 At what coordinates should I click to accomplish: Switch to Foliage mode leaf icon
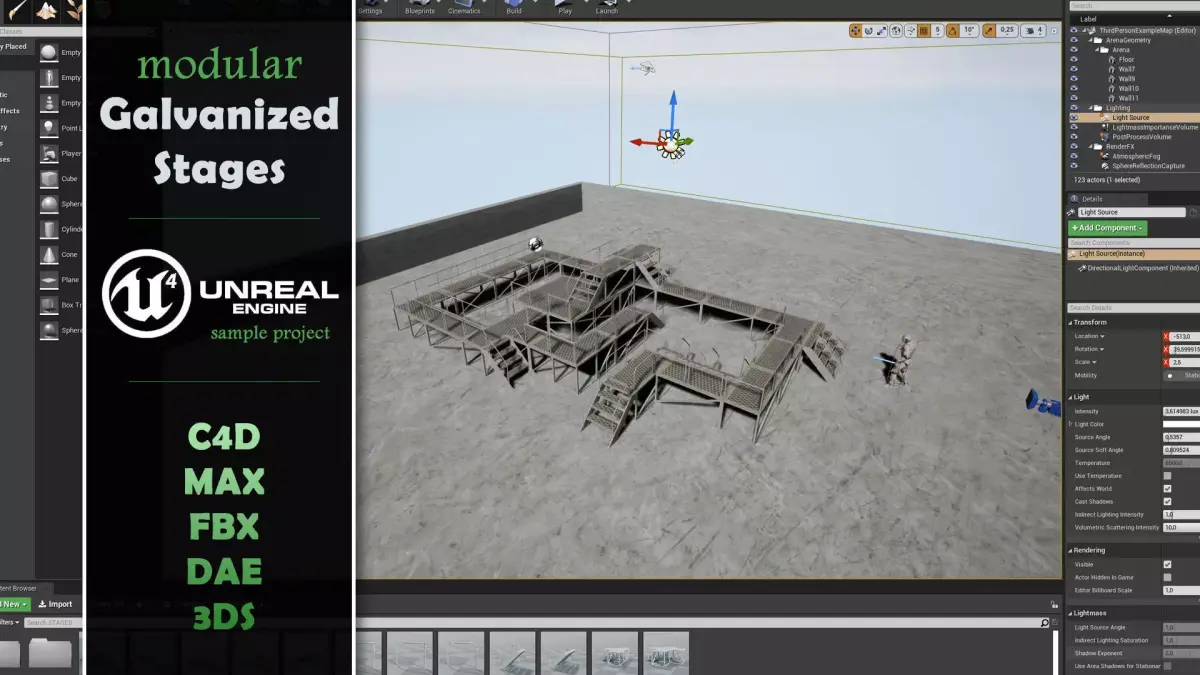75,10
